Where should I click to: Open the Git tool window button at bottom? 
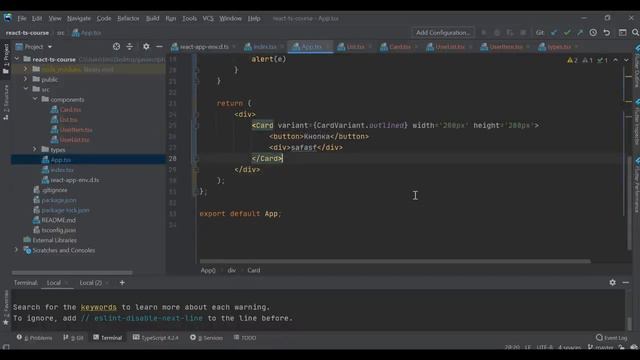pos(73,338)
